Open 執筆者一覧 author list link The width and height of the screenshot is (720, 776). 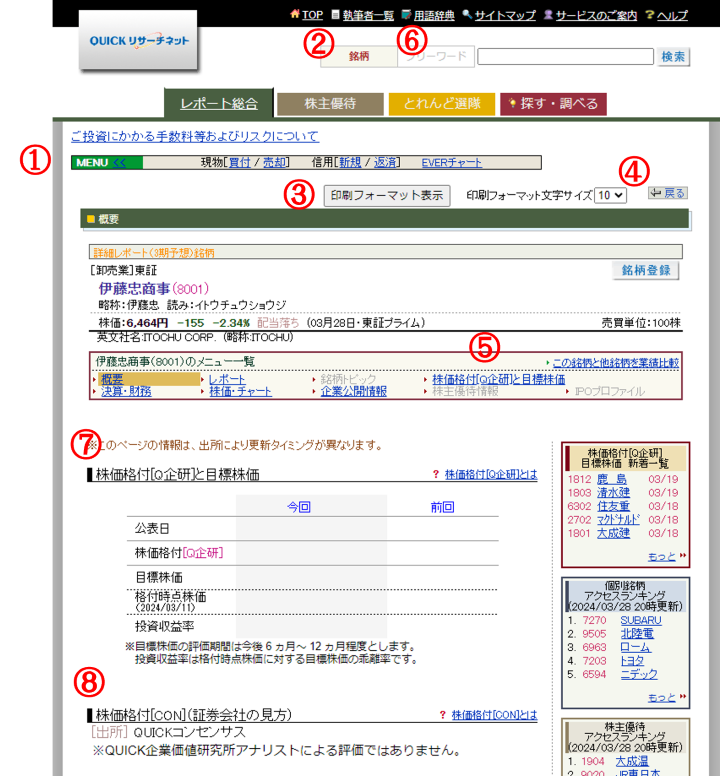tap(368, 15)
